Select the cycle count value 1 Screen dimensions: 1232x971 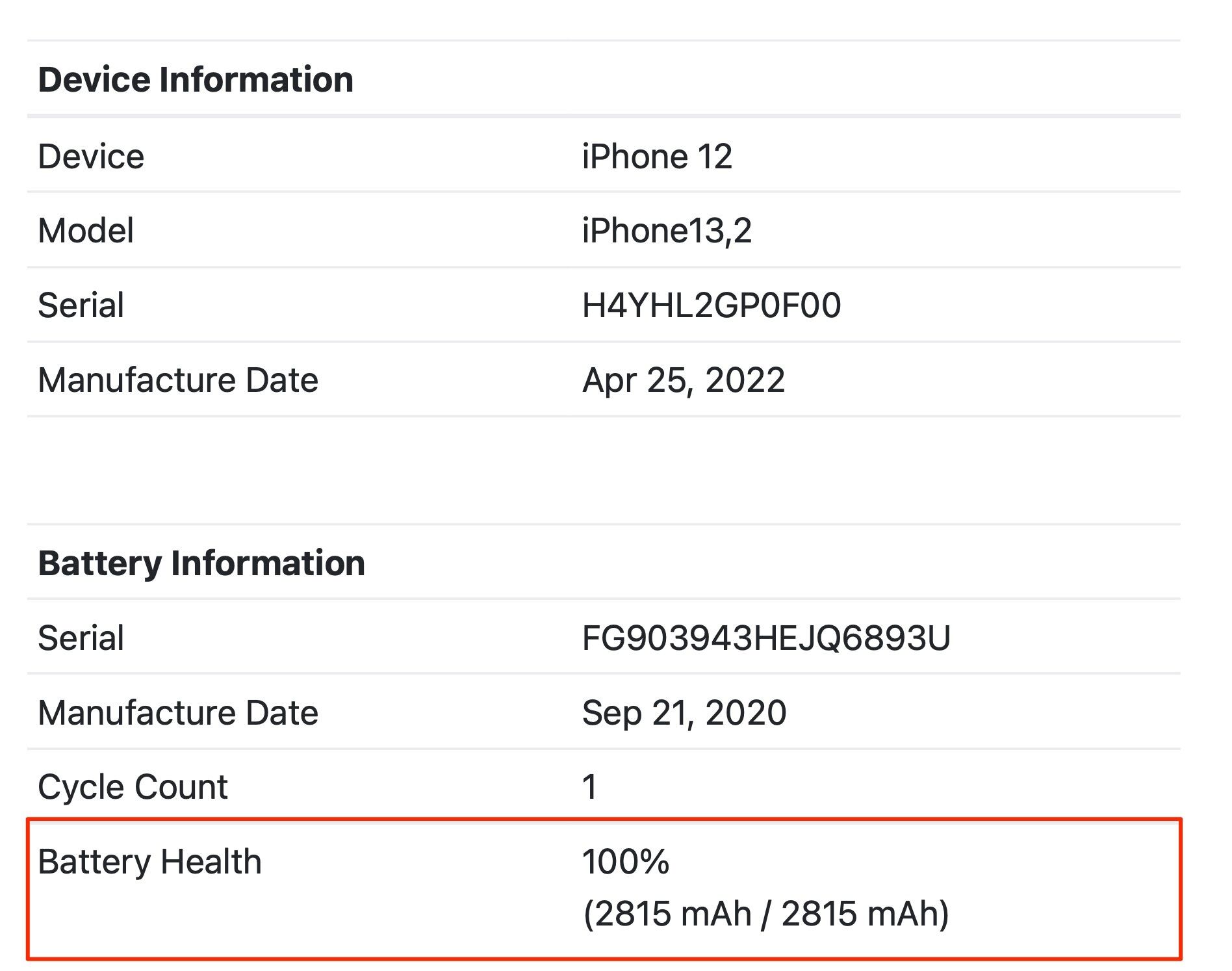pos(589,787)
